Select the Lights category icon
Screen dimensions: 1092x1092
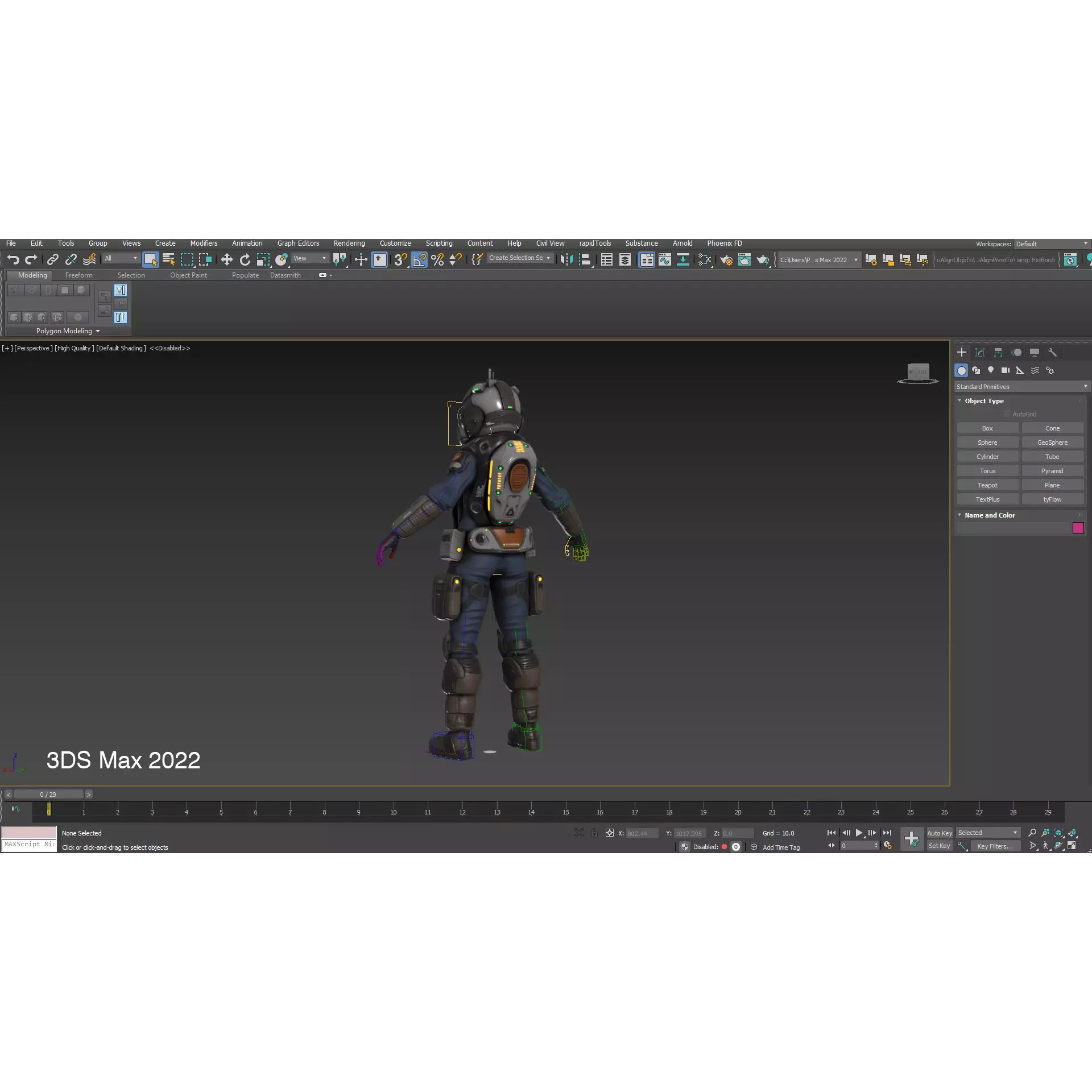coord(991,370)
